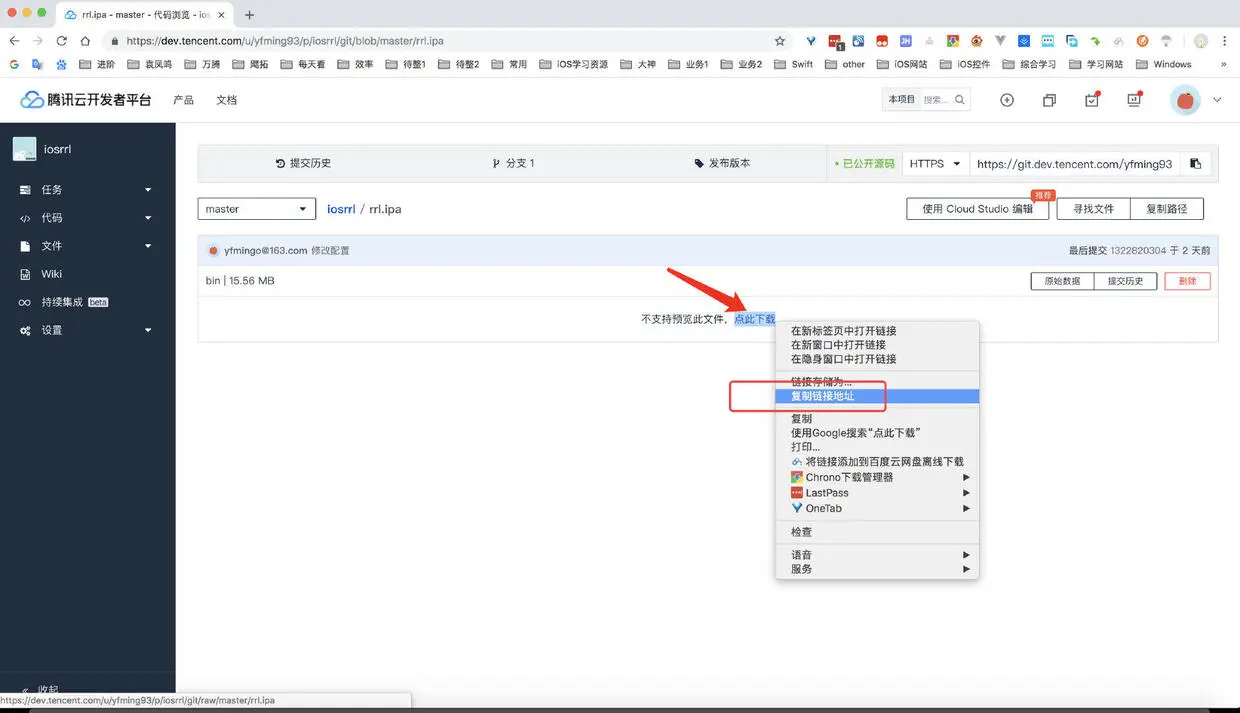Open the LastPass context submenu
Screen dimensions: 1240x713
point(877,493)
